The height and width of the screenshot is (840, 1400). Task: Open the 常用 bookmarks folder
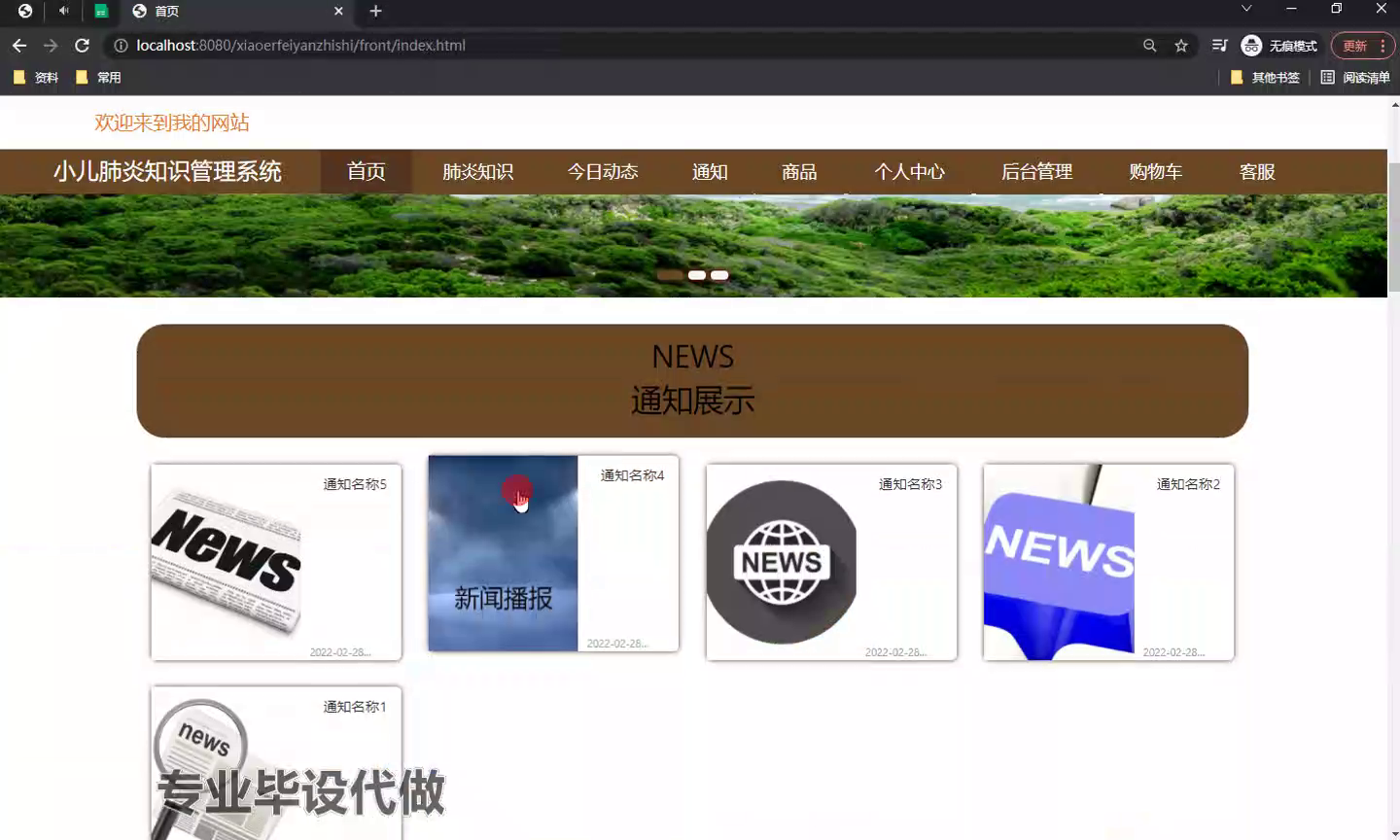(98, 78)
